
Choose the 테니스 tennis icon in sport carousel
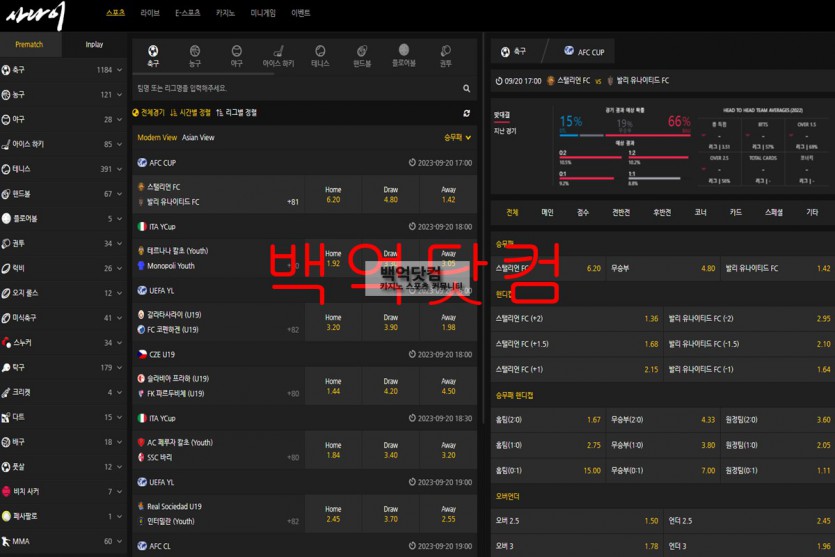tap(320, 54)
